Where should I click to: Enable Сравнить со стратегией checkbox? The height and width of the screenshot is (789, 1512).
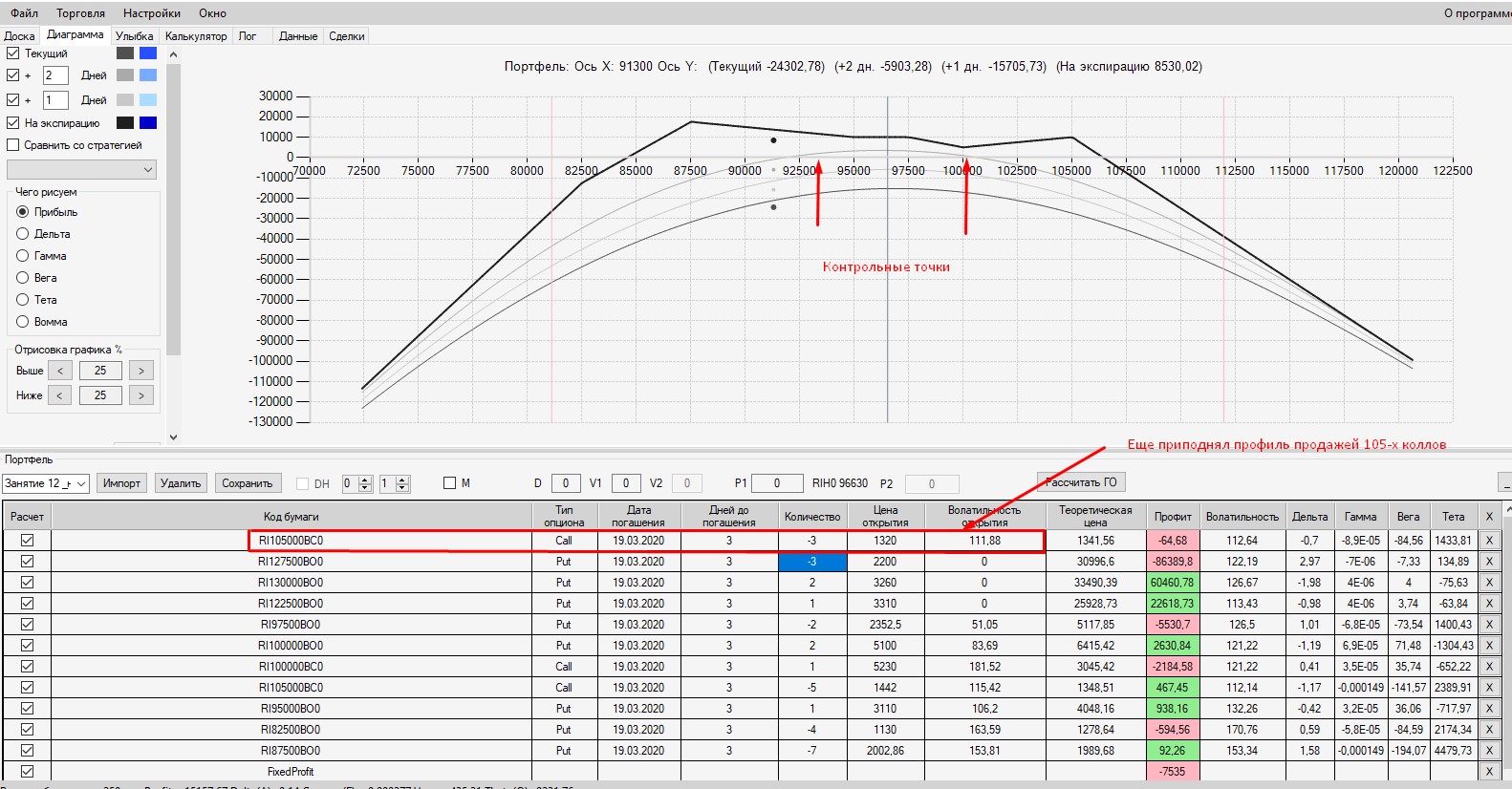[13, 145]
